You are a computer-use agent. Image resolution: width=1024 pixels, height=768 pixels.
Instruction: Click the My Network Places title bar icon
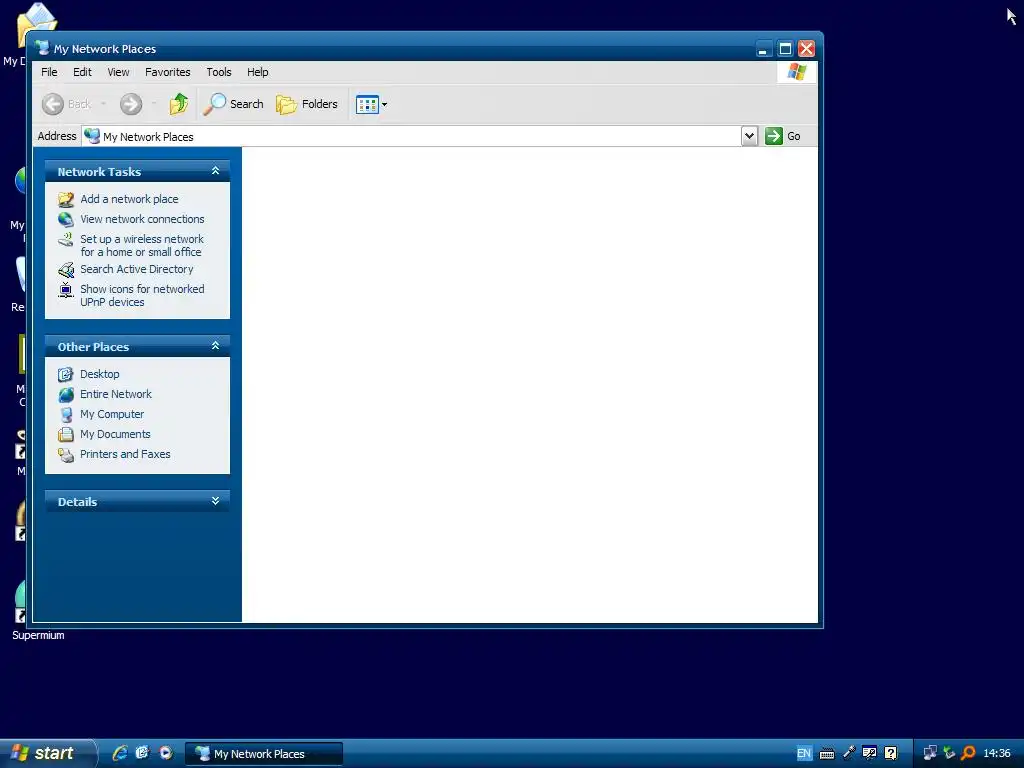click(x=42, y=48)
